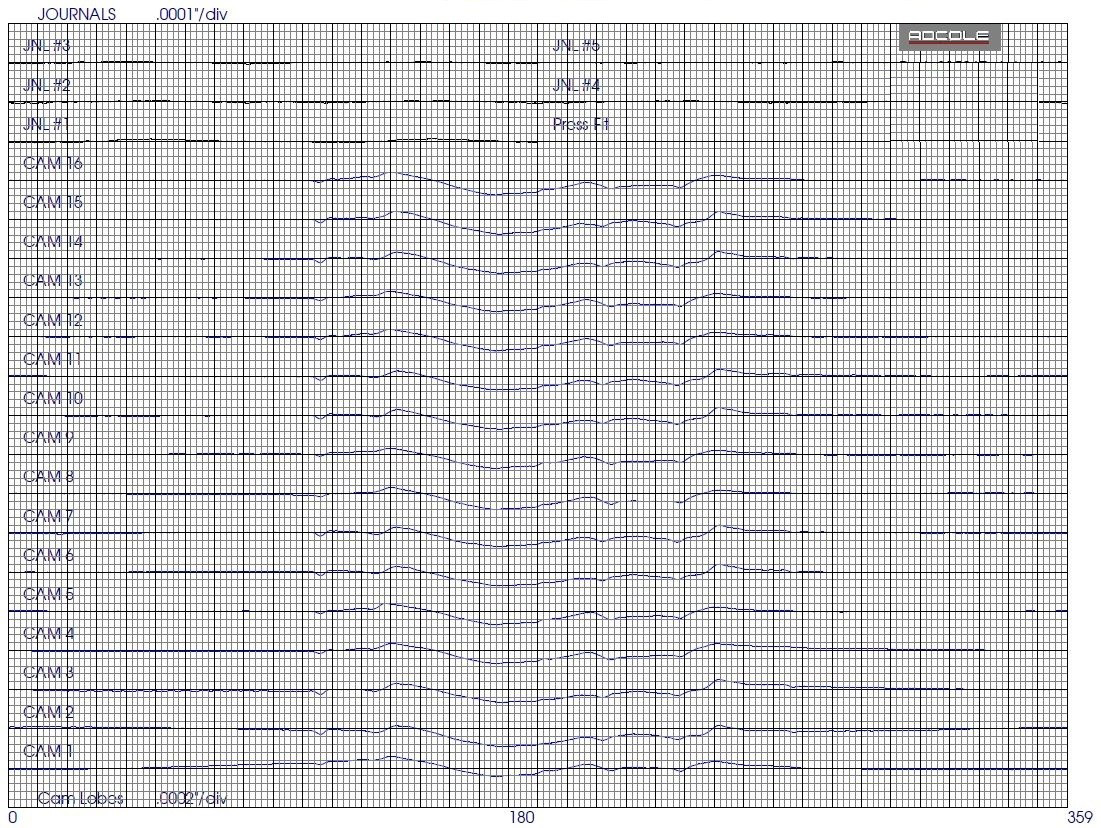This screenshot has width=1101, height=828.
Task: Click the Press F1 help text
Action: tap(580, 124)
